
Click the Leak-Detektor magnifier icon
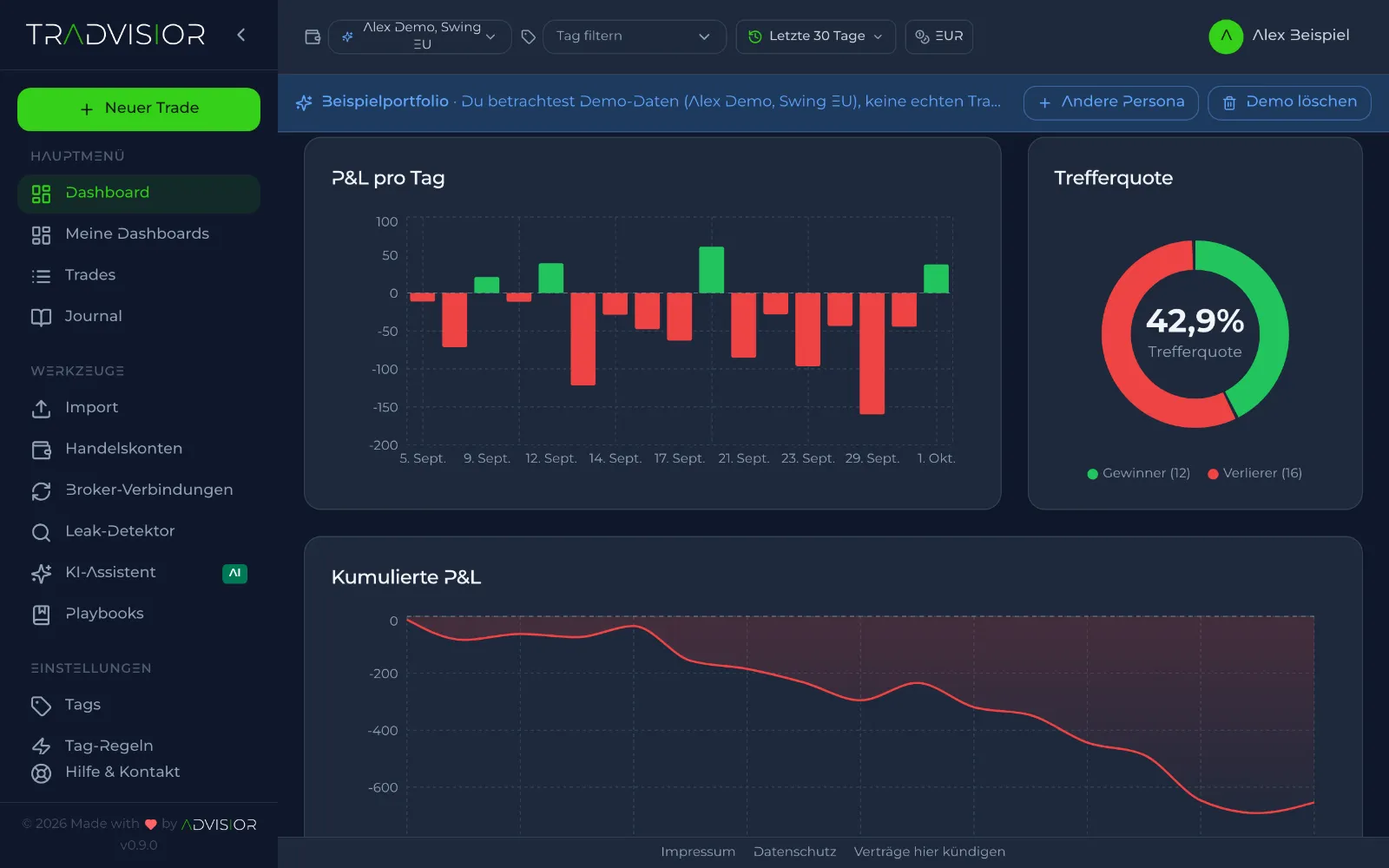41,532
